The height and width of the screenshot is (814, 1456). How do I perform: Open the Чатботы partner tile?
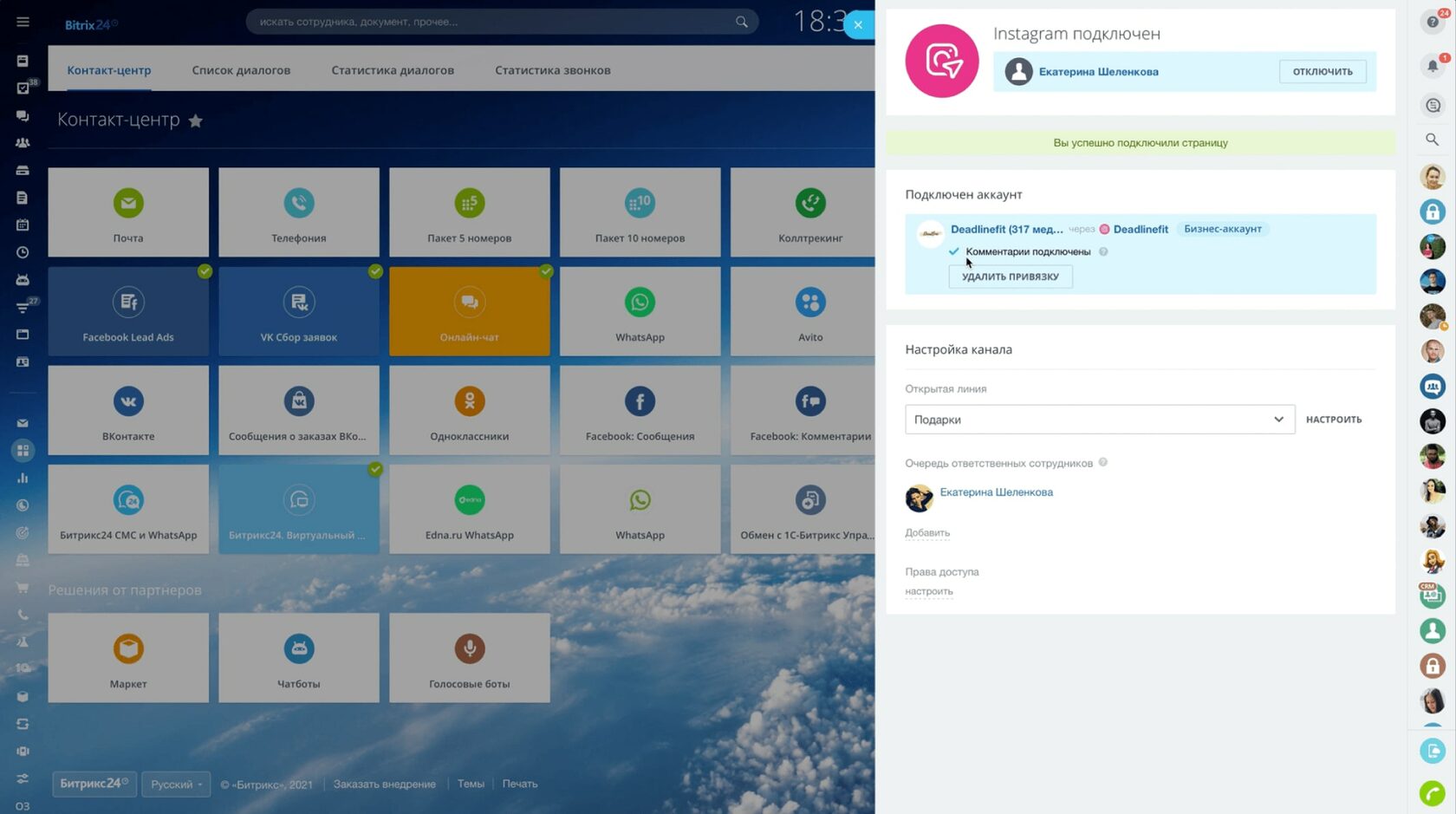coord(299,658)
